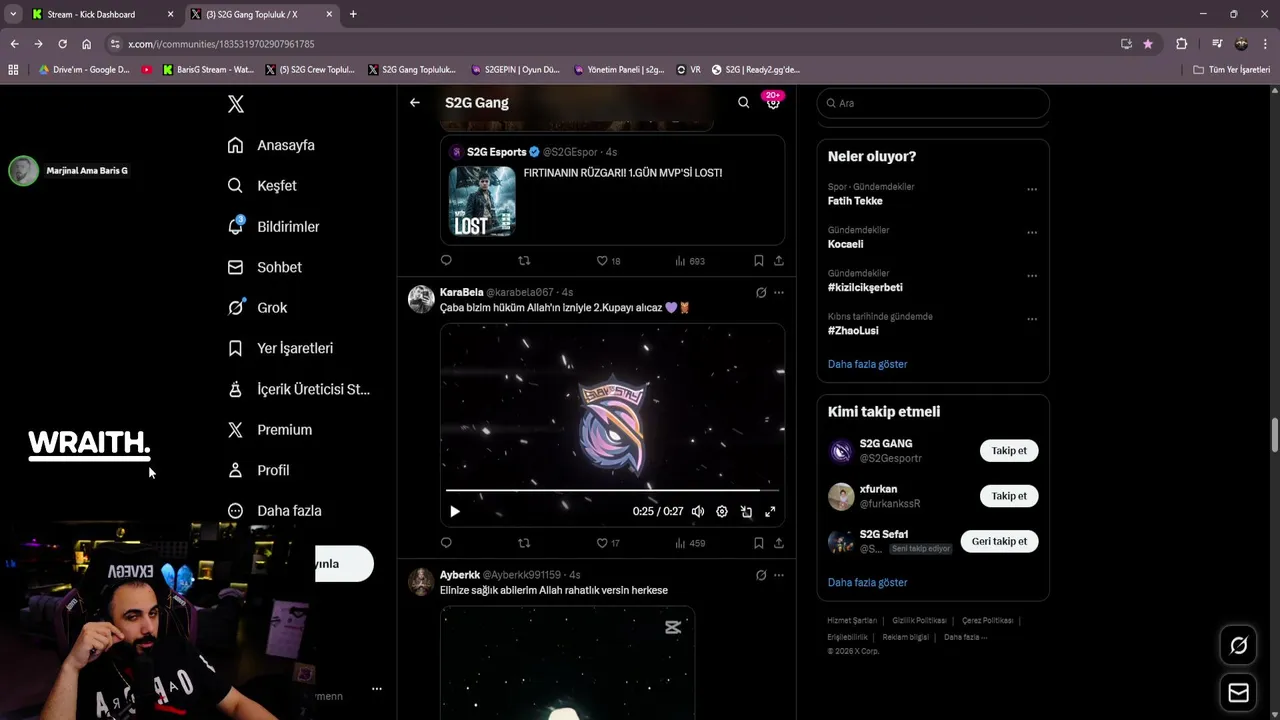Image resolution: width=1280 pixels, height=720 pixels.
Task: Reply to the S2G Esports LOST post
Action: click(446, 260)
